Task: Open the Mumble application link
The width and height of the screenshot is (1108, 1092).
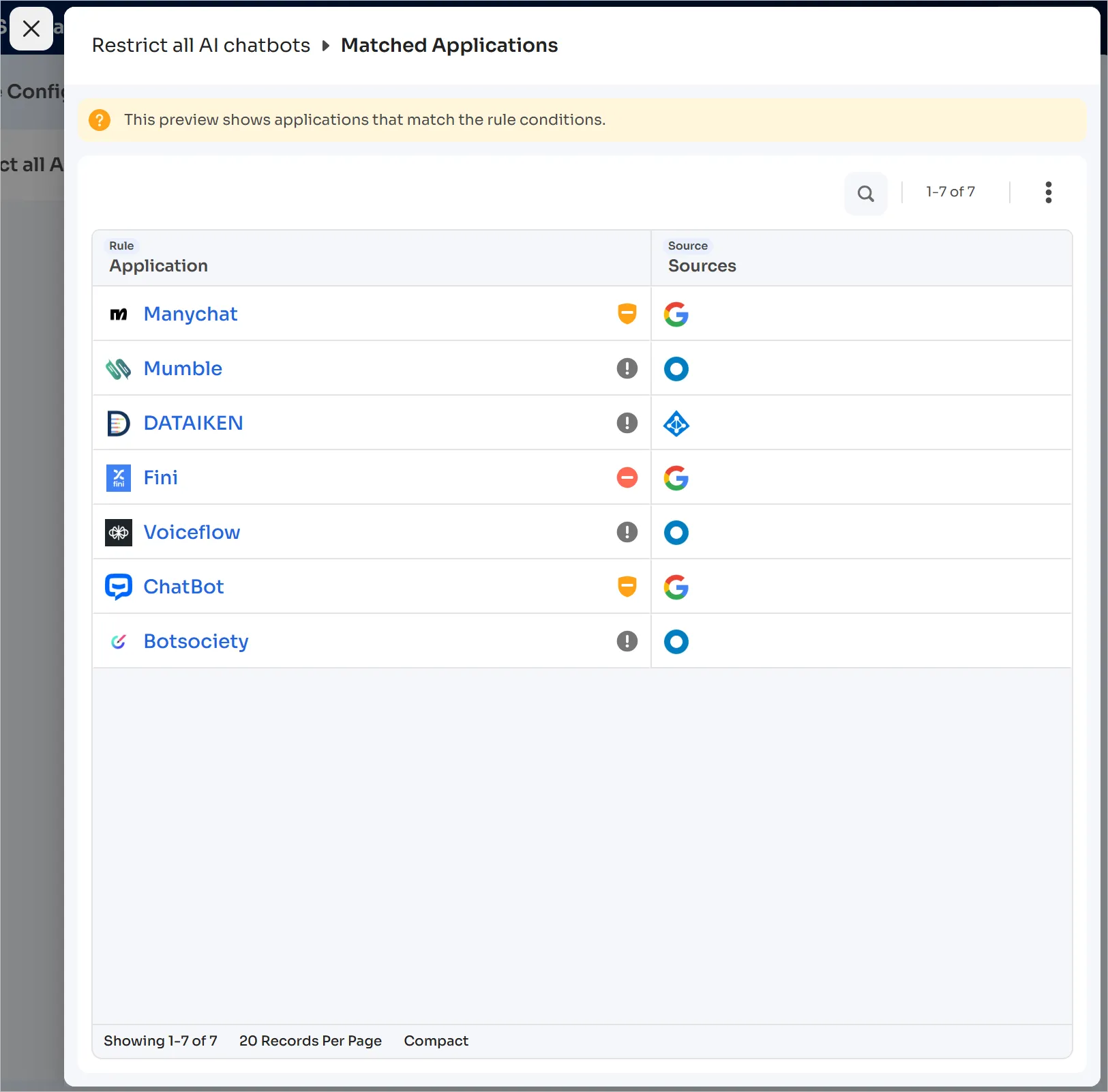Action: [x=183, y=368]
